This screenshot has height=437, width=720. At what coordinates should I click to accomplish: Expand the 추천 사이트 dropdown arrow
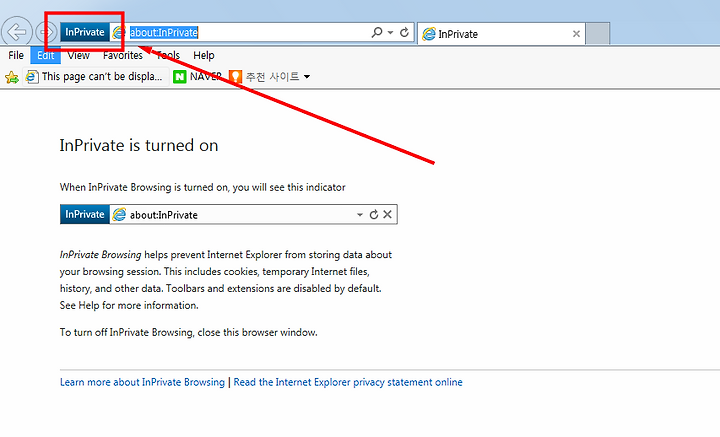(307, 77)
